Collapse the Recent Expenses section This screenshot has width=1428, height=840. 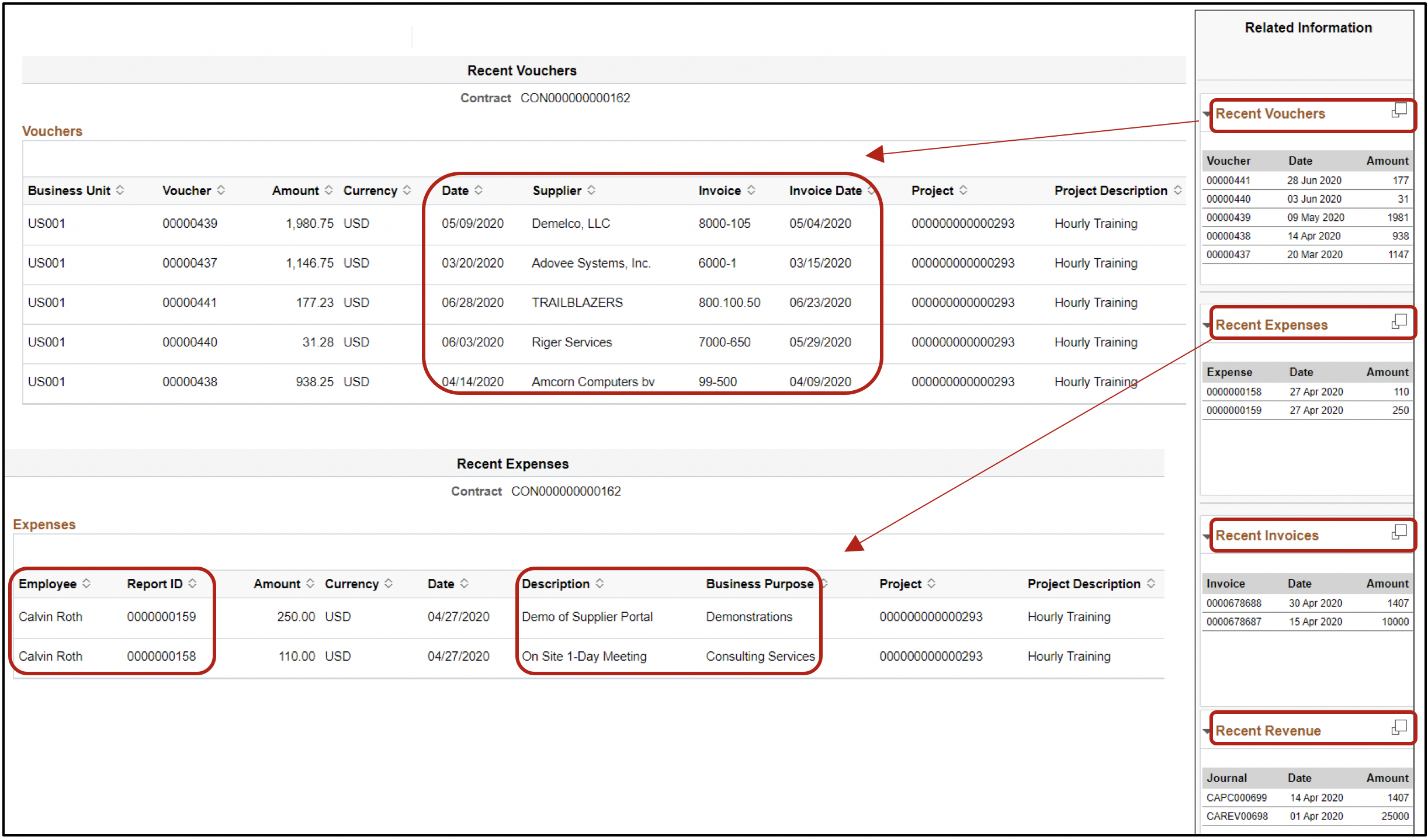[x=1207, y=325]
